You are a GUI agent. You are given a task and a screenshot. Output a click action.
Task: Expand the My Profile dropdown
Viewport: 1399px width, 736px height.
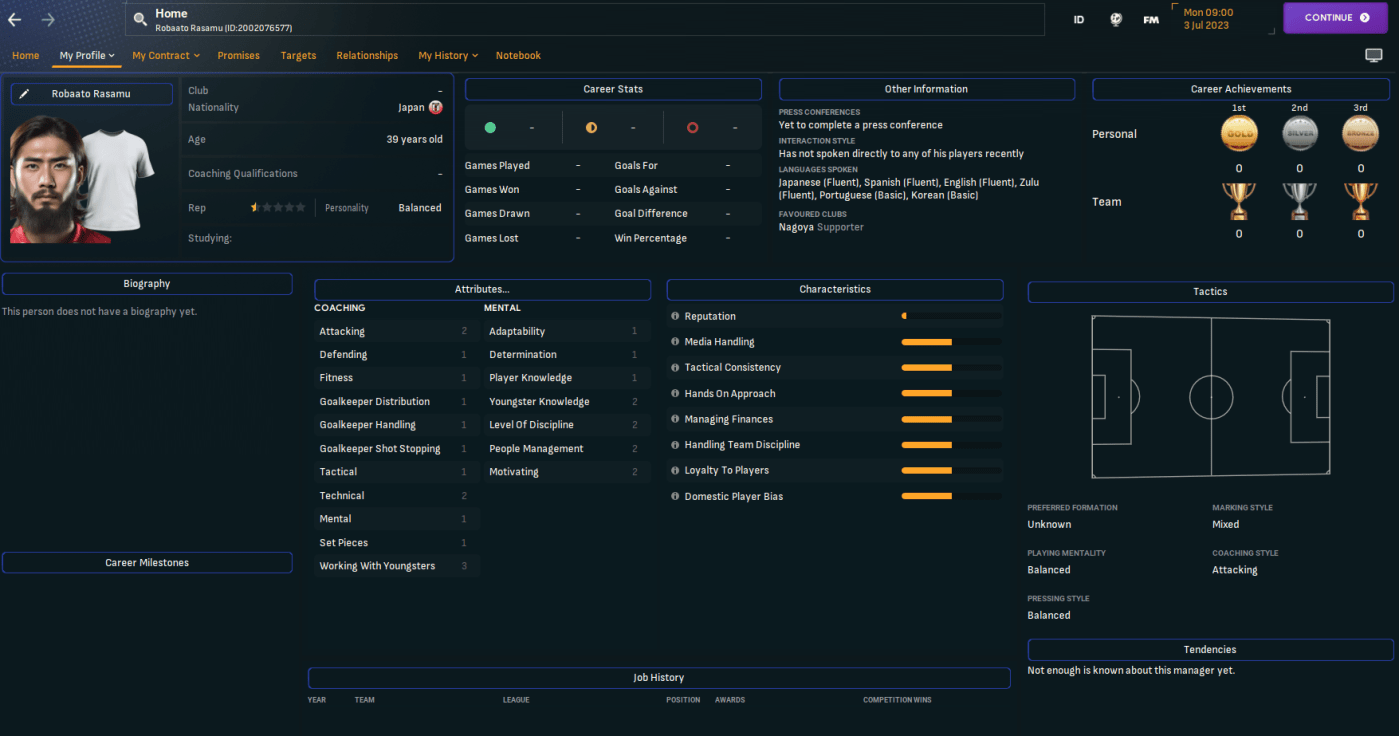point(87,56)
